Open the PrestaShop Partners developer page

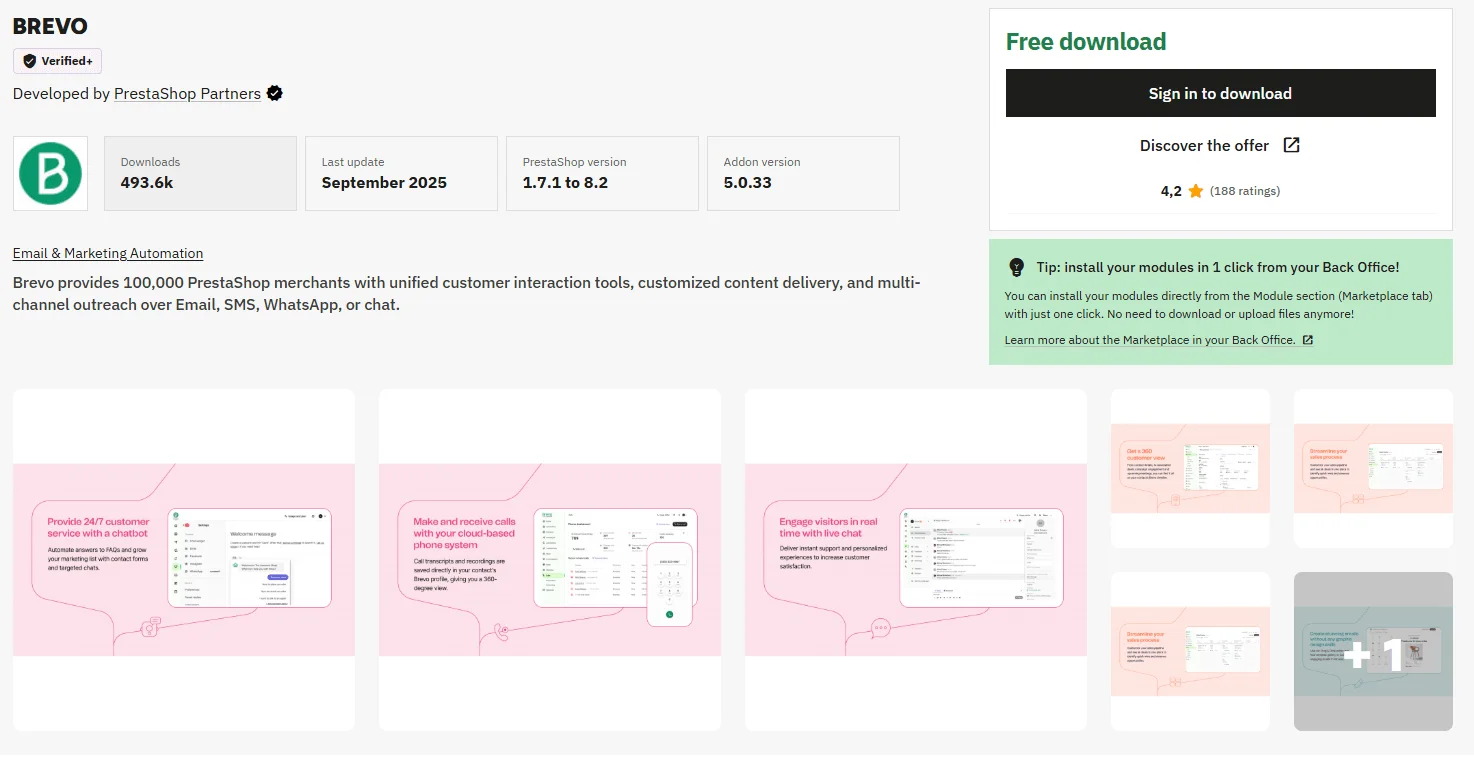(187, 94)
